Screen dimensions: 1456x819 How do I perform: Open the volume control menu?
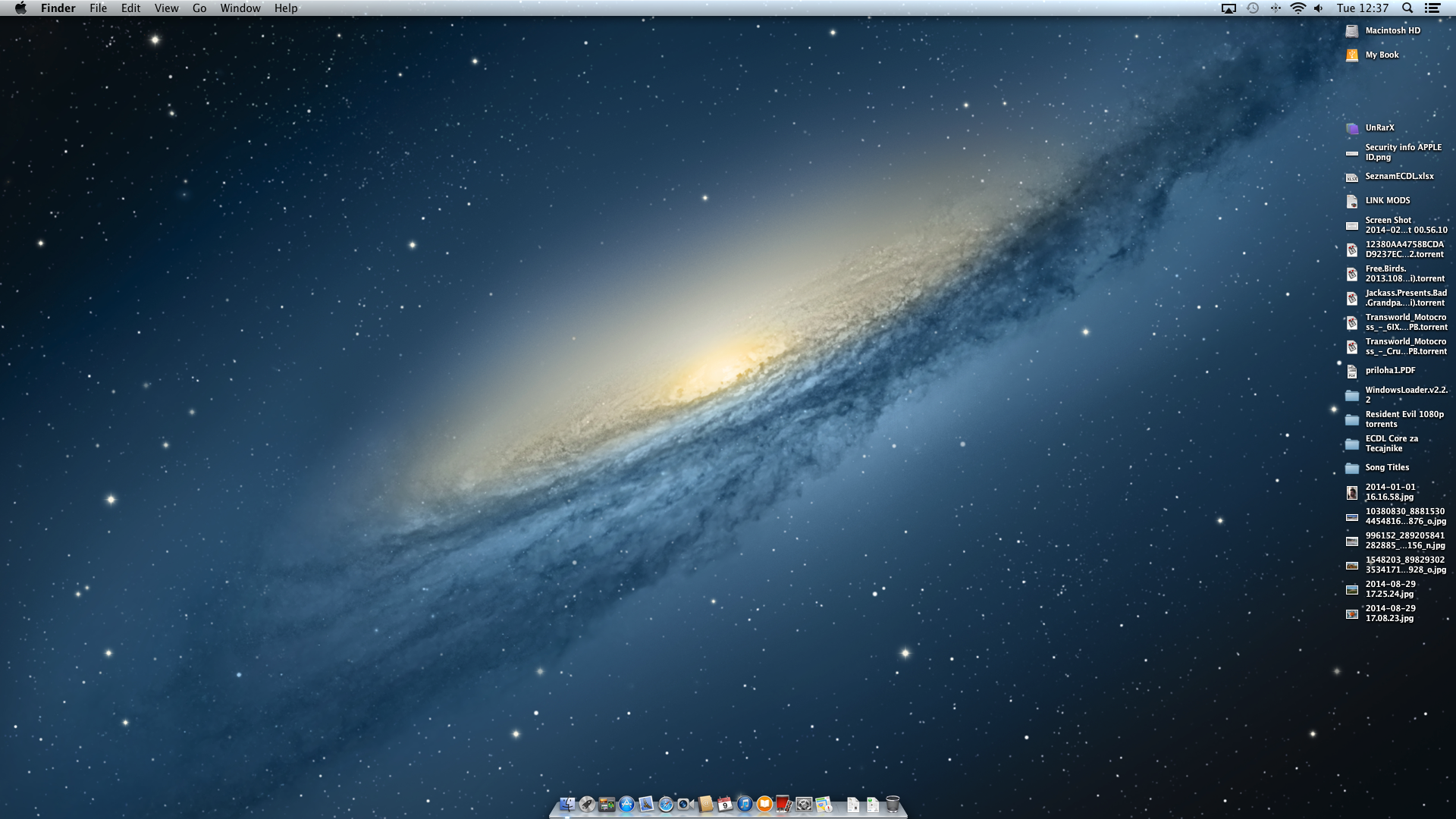(x=1319, y=8)
